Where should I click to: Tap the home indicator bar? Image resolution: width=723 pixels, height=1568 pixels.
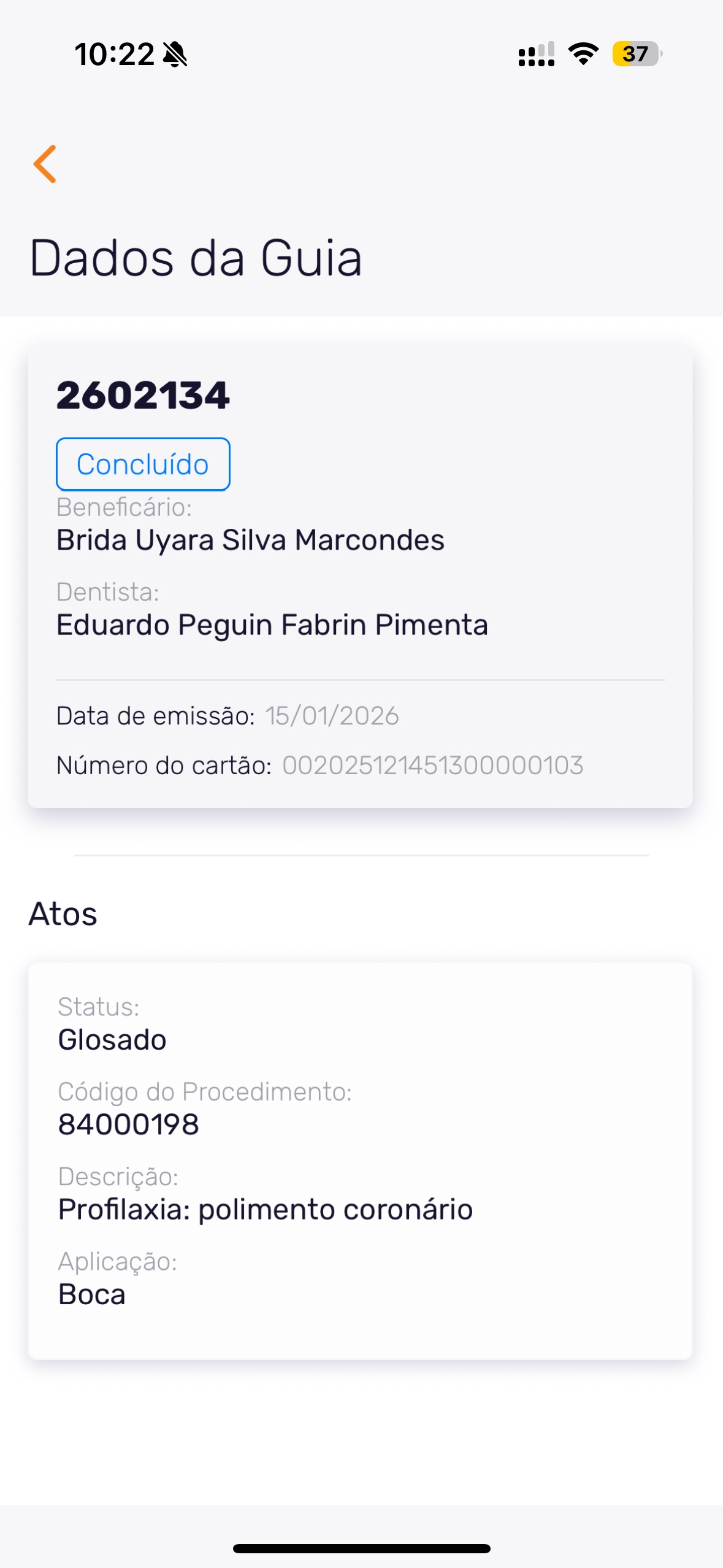[x=361, y=1548]
